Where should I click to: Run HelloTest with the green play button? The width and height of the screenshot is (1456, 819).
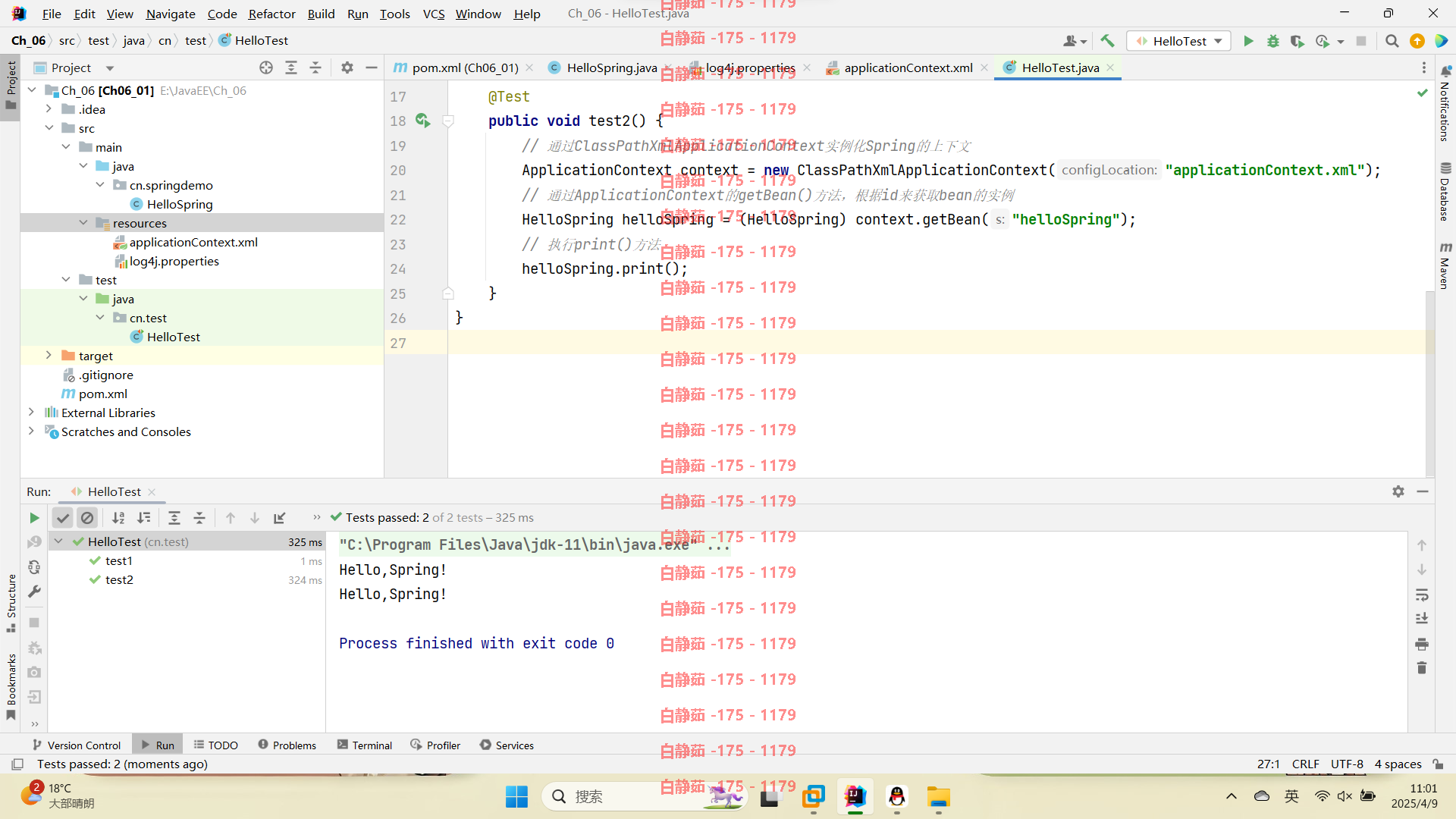(x=1248, y=41)
